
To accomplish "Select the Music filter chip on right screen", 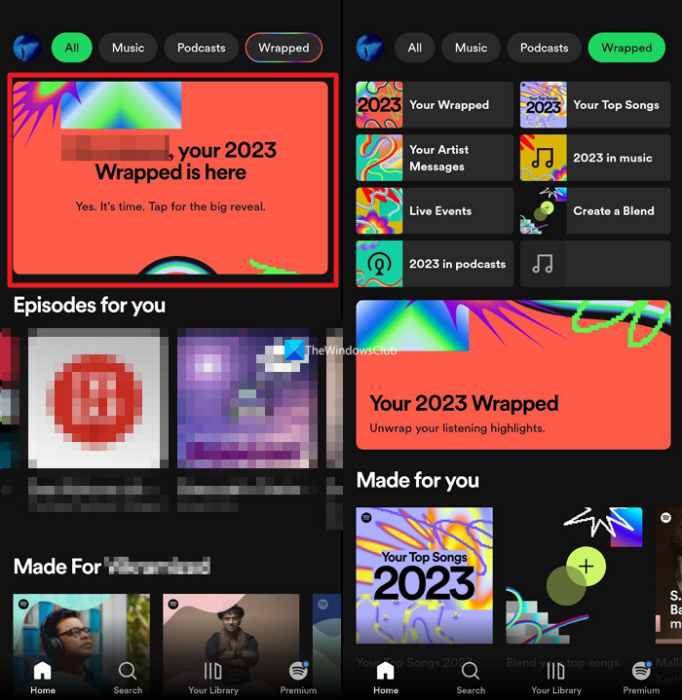I will coord(471,47).
